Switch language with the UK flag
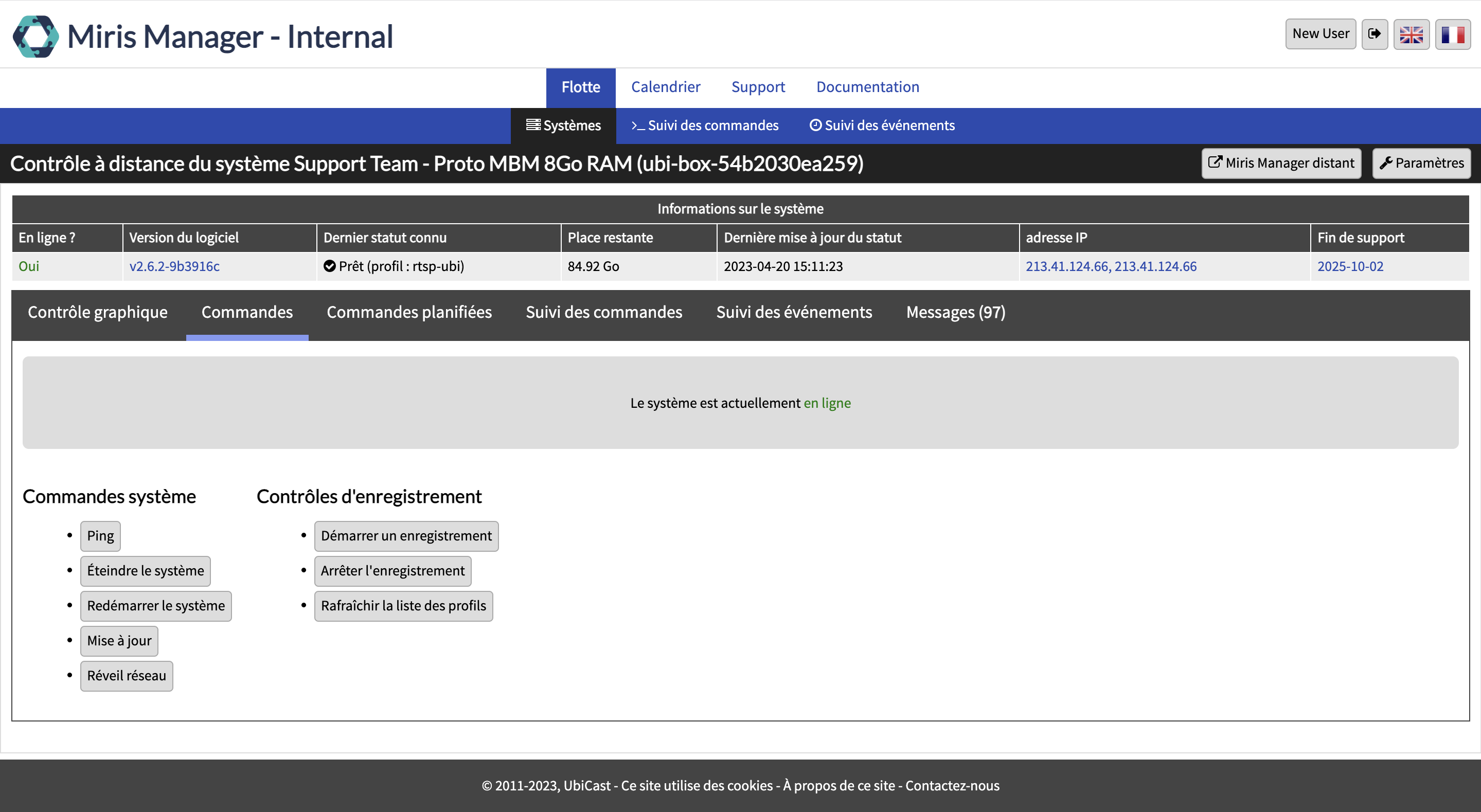Image resolution: width=1481 pixels, height=812 pixels. tap(1412, 34)
